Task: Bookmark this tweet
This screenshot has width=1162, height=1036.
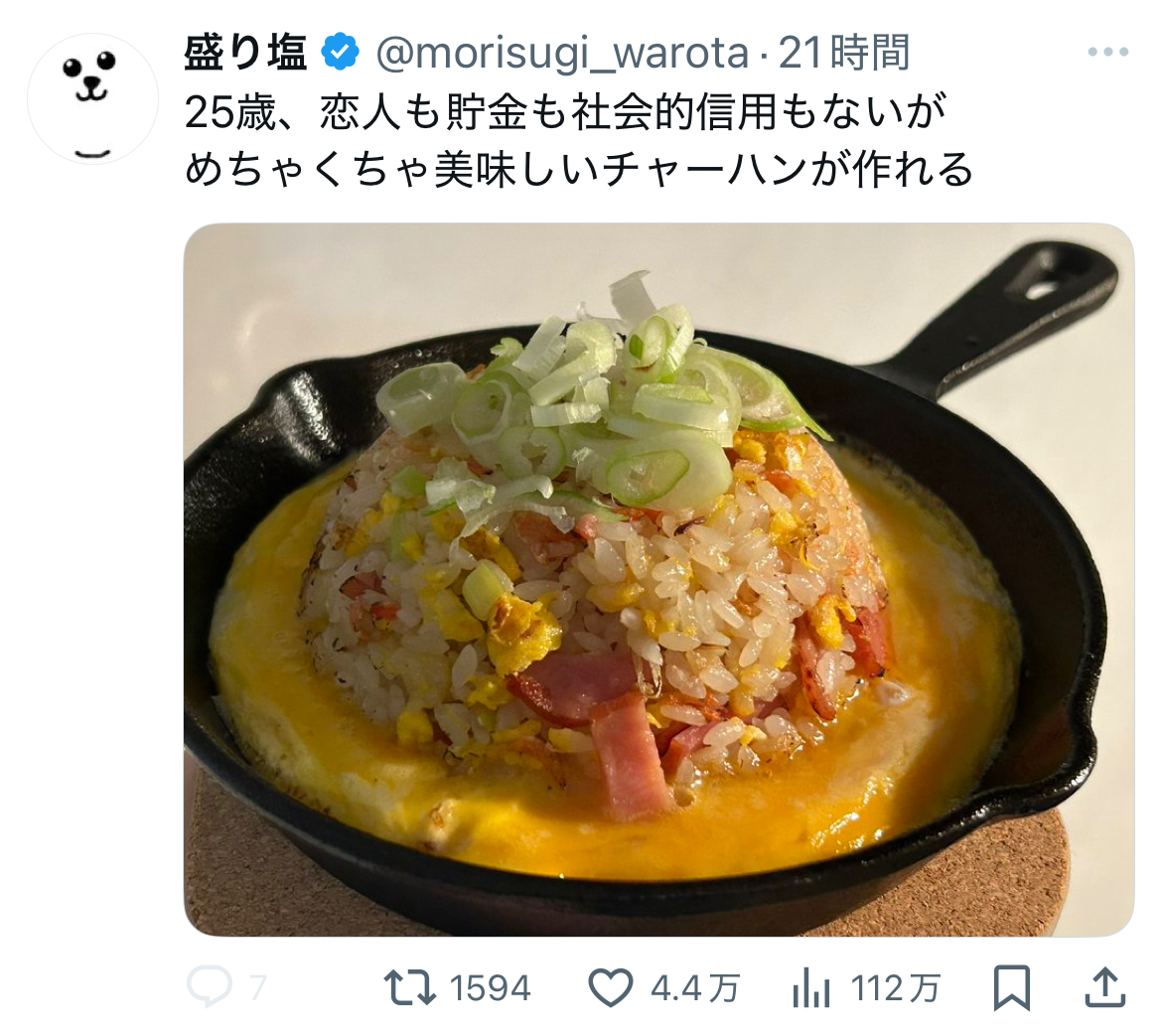Action: tap(1012, 988)
